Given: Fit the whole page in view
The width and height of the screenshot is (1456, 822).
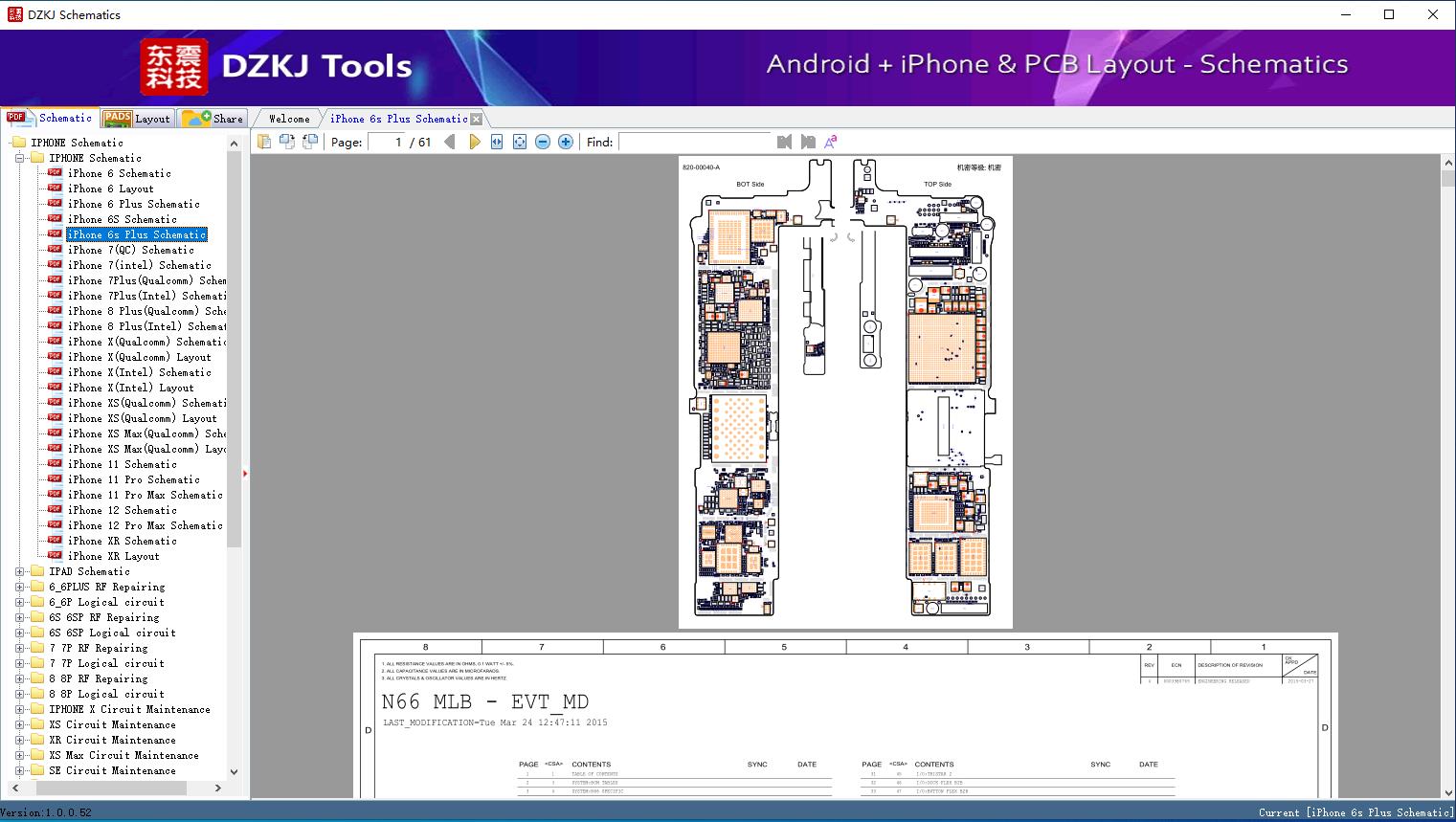Looking at the screenshot, I should tap(520, 142).
